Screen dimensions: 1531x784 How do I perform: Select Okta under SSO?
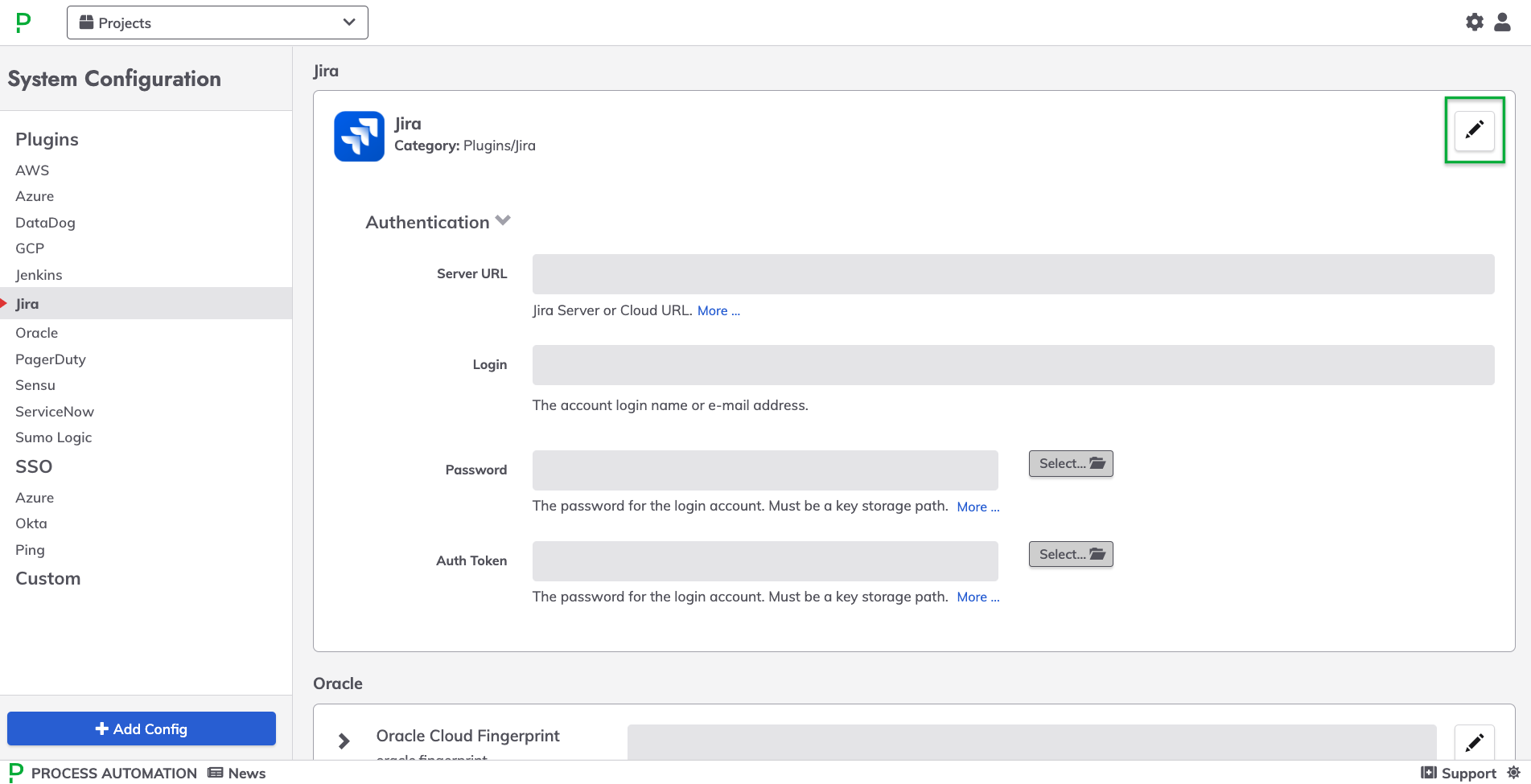point(31,523)
